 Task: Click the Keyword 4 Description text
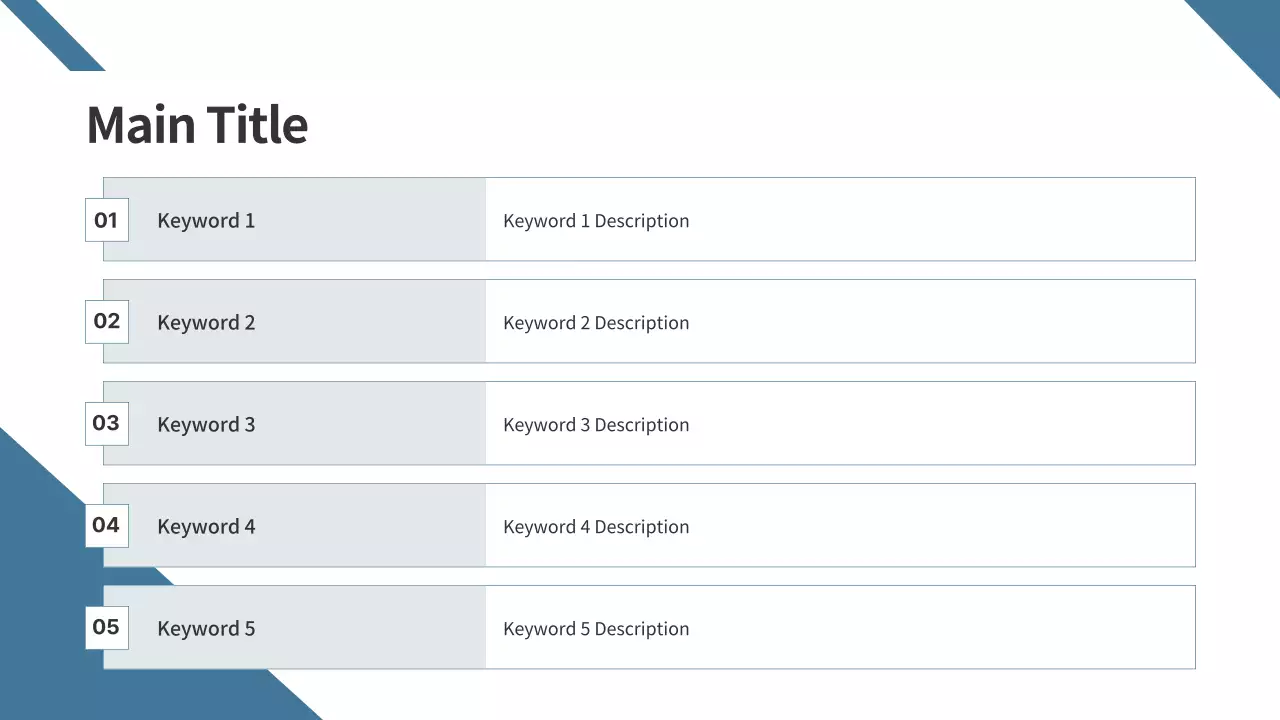[596, 527]
